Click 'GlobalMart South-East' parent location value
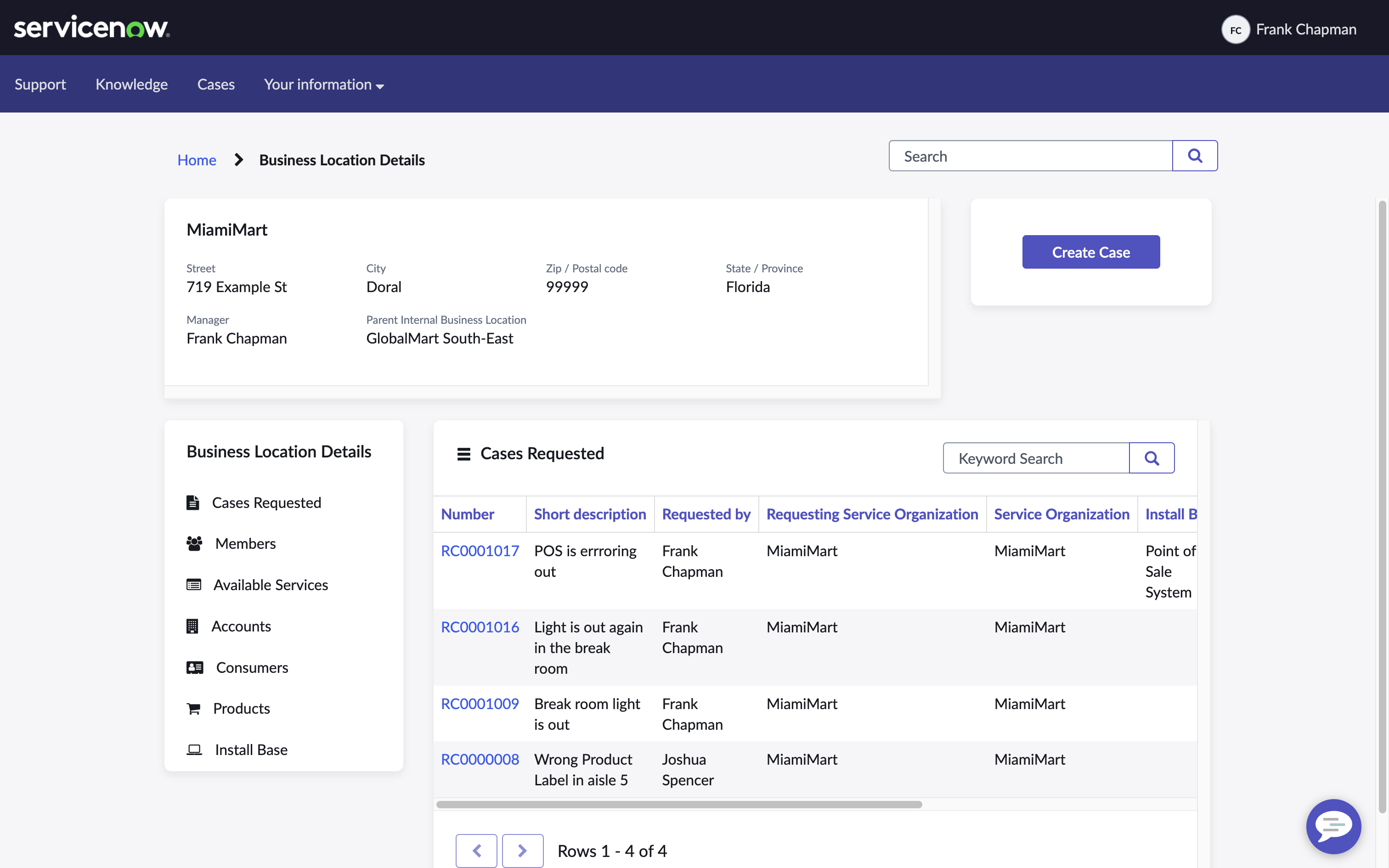The image size is (1389, 868). pos(440,338)
